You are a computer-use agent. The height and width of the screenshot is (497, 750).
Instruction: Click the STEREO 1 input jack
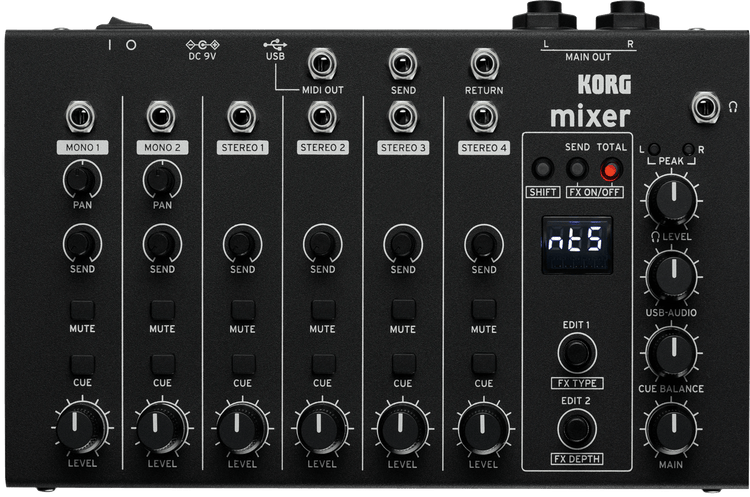pos(242,116)
